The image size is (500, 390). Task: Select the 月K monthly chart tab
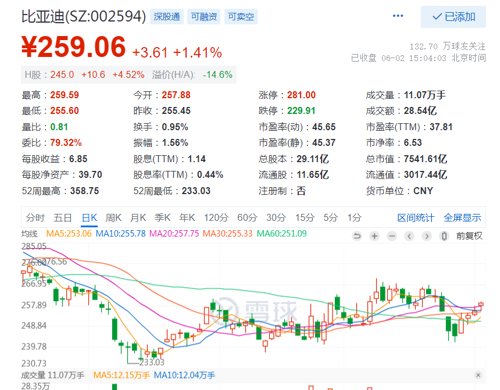(138, 218)
